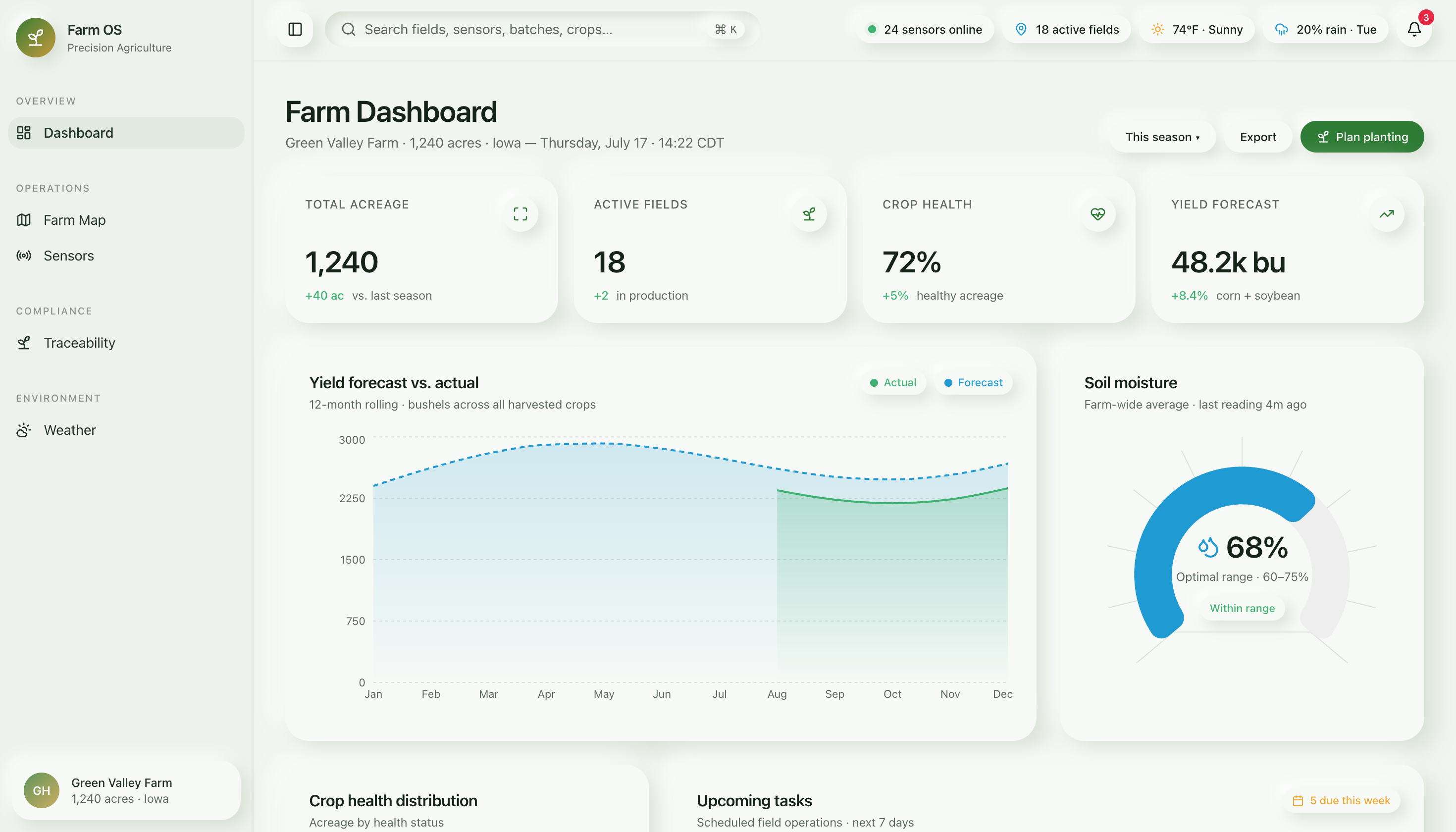This screenshot has width=1456, height=832.
Task: Click the Yield Forecast trend icon
Action: 1386,214
